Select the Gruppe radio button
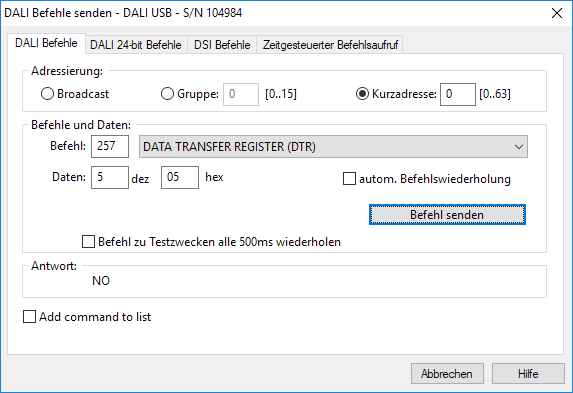The width and height of the screenshot is (573, 393). (167, 94)
